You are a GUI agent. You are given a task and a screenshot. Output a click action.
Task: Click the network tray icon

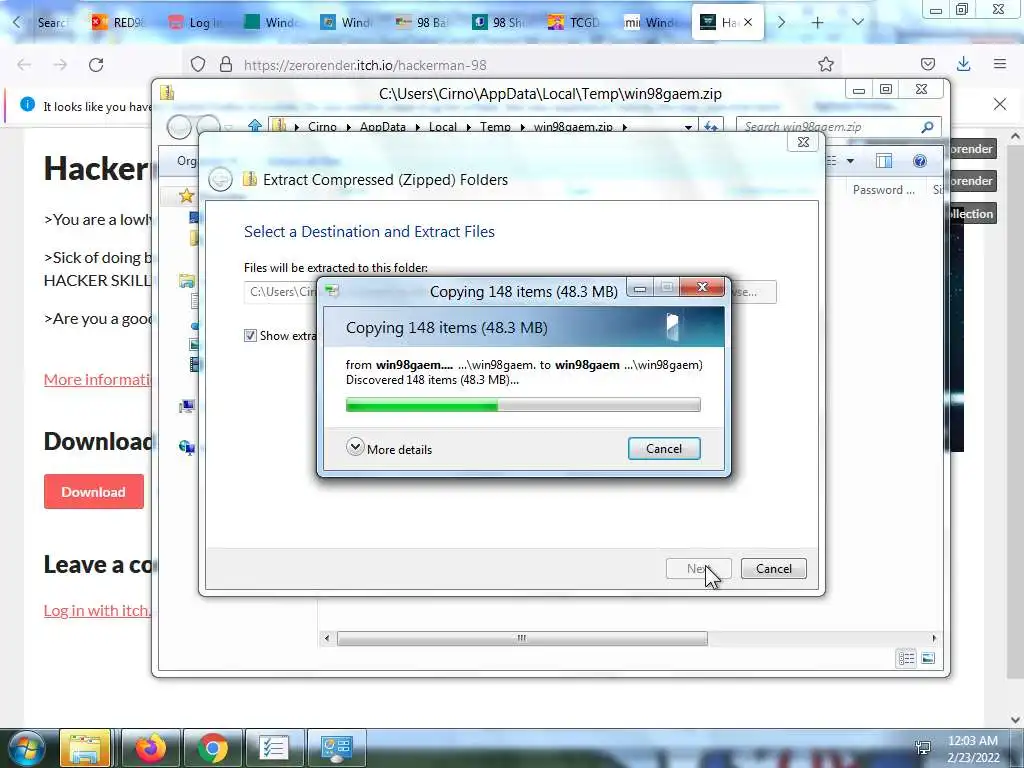[923, 748]
